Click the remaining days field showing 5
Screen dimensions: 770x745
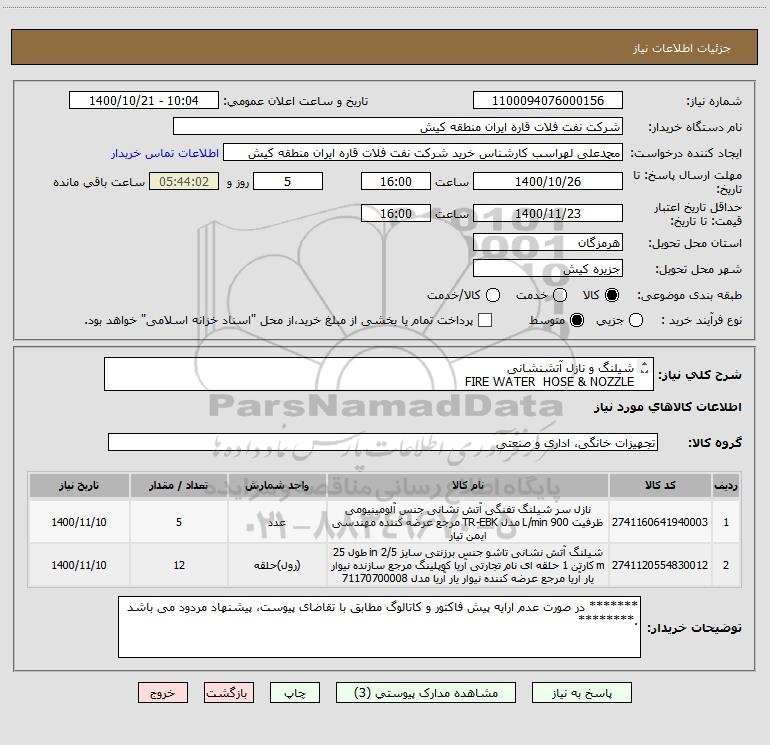point(288,181)
